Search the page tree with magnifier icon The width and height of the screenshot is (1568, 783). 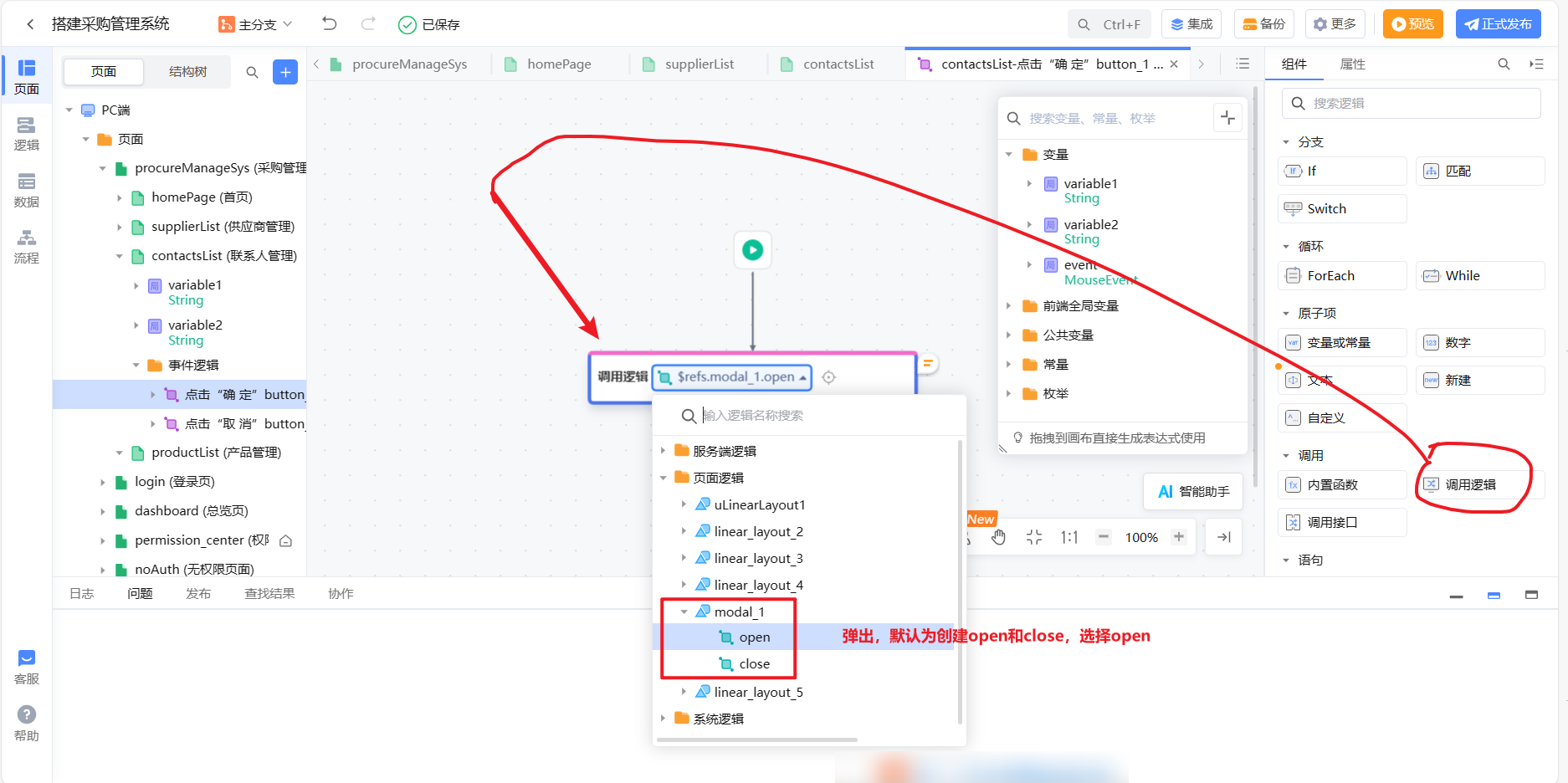click(252, 73)
